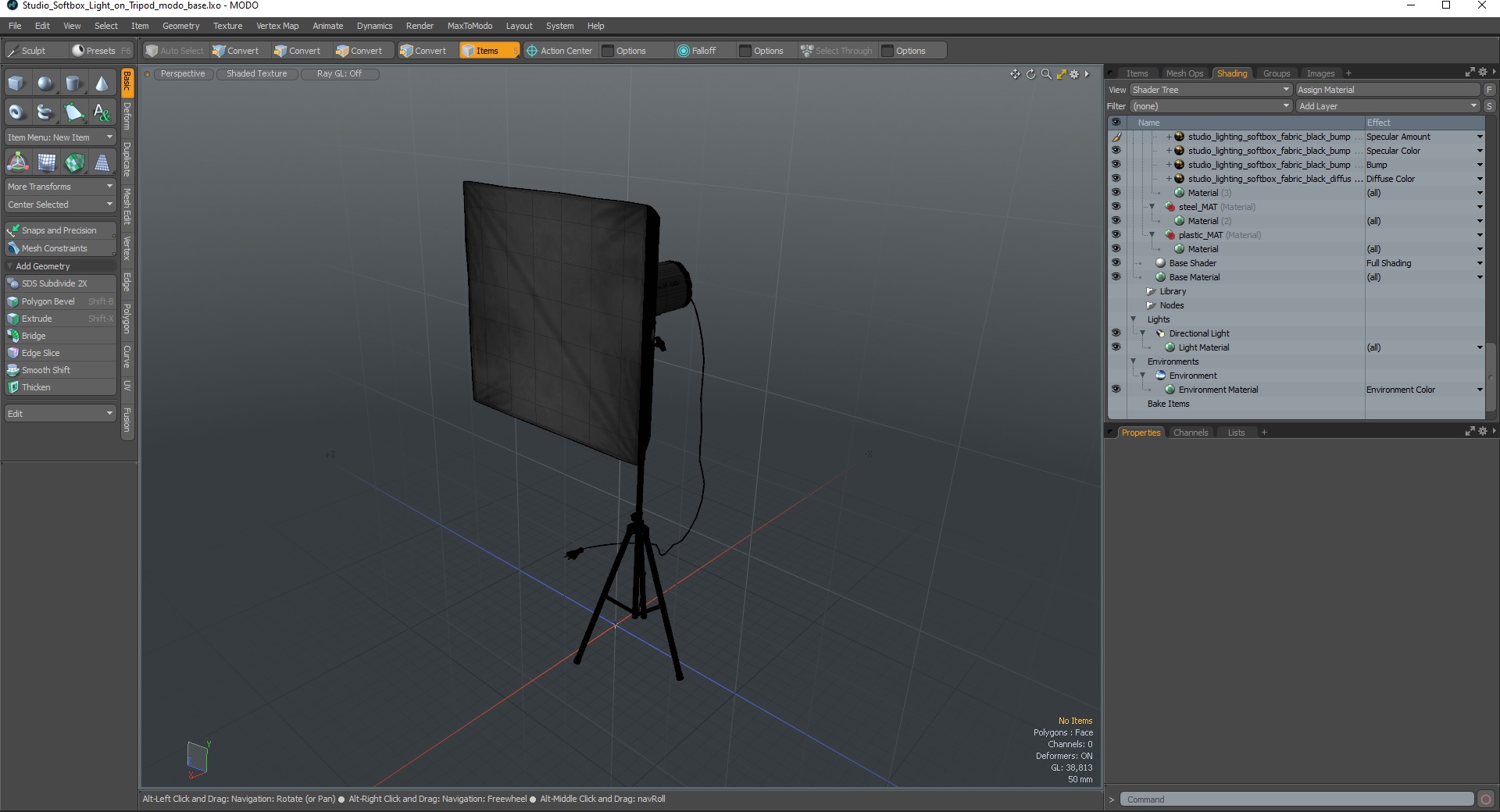The image size is (1500, 812).
Task: Open the Texture menu
Action: pos(227,26)
